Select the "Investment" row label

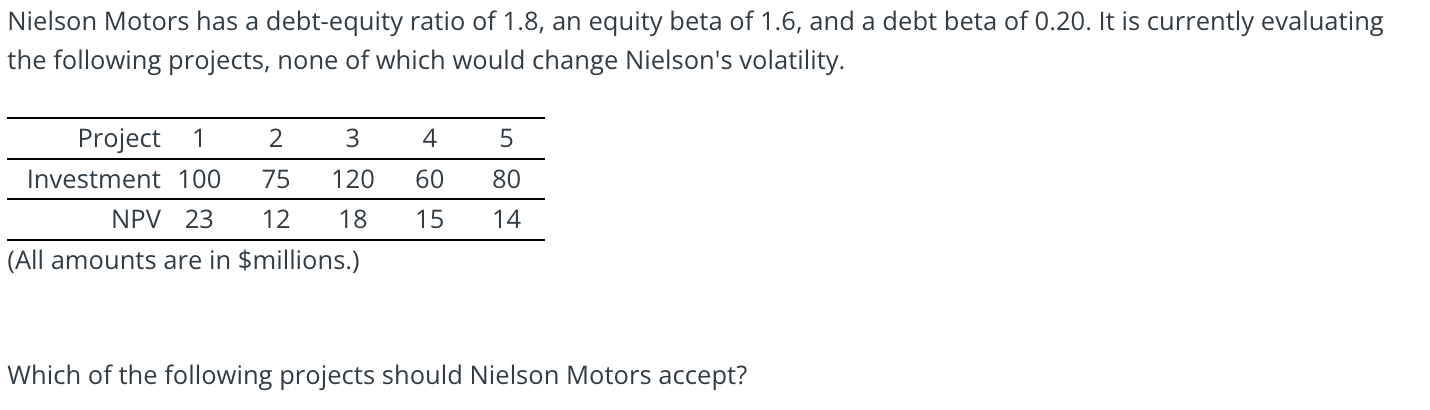tap(93, 179)
